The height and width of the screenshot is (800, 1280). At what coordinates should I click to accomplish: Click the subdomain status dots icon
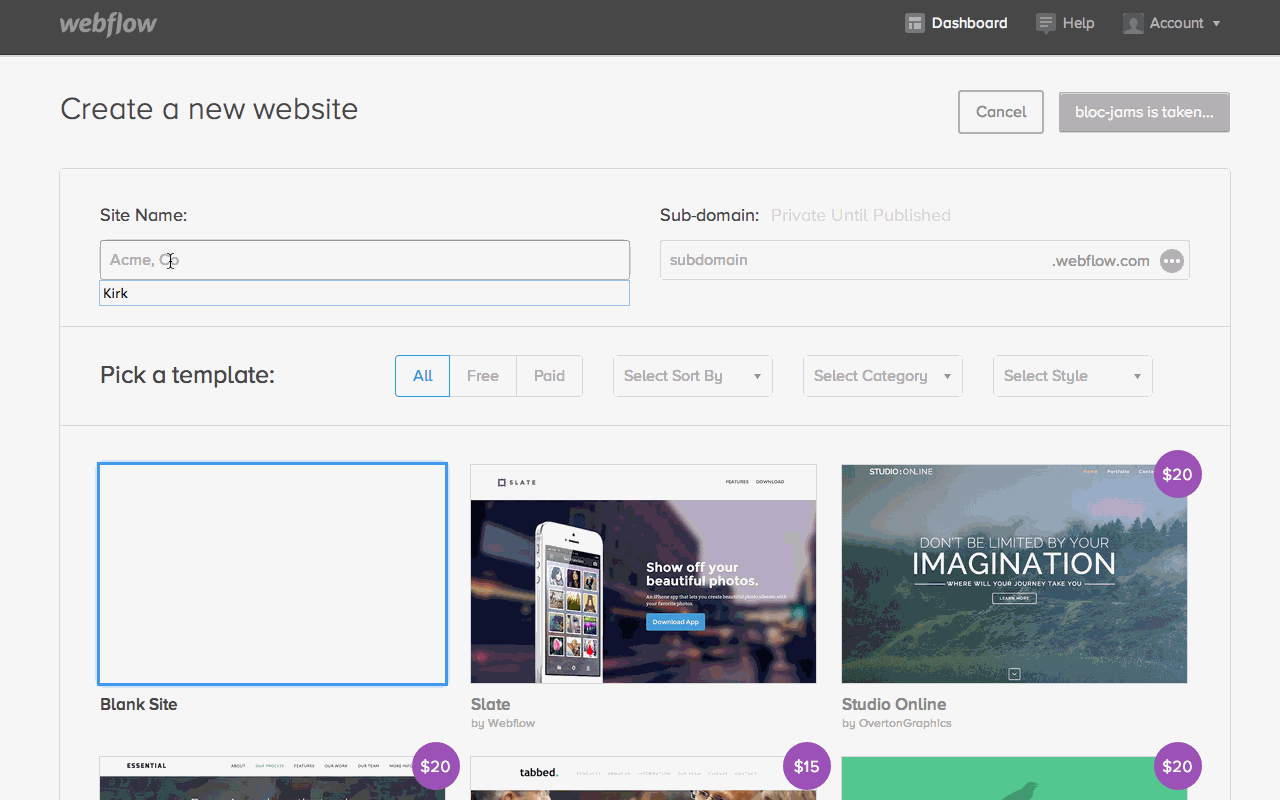1171,261
